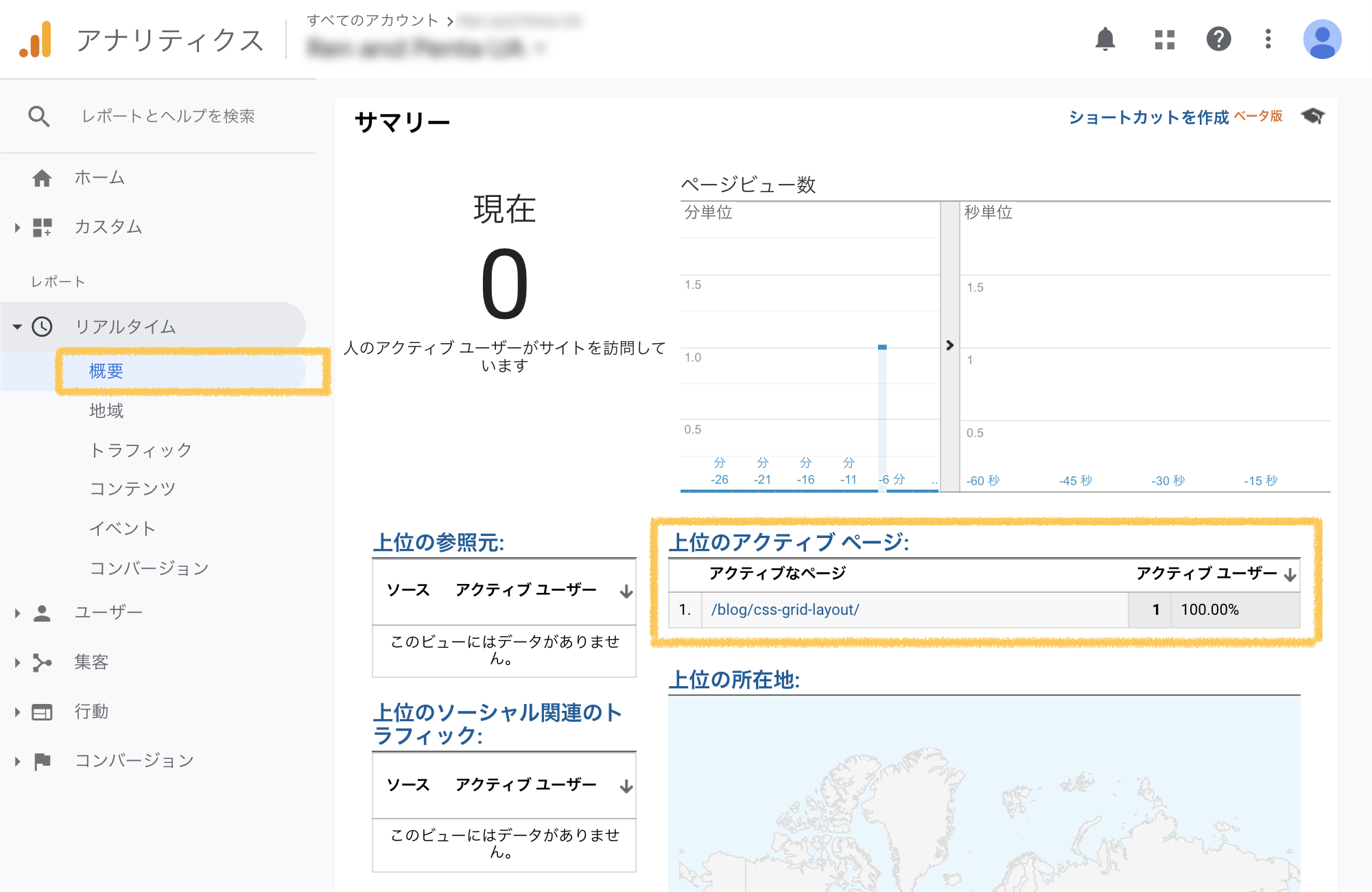Focus the レポートとヘルプを検索 search field
The width and height of the screenshot is (1372, 892).
click(x=168, y=116)
